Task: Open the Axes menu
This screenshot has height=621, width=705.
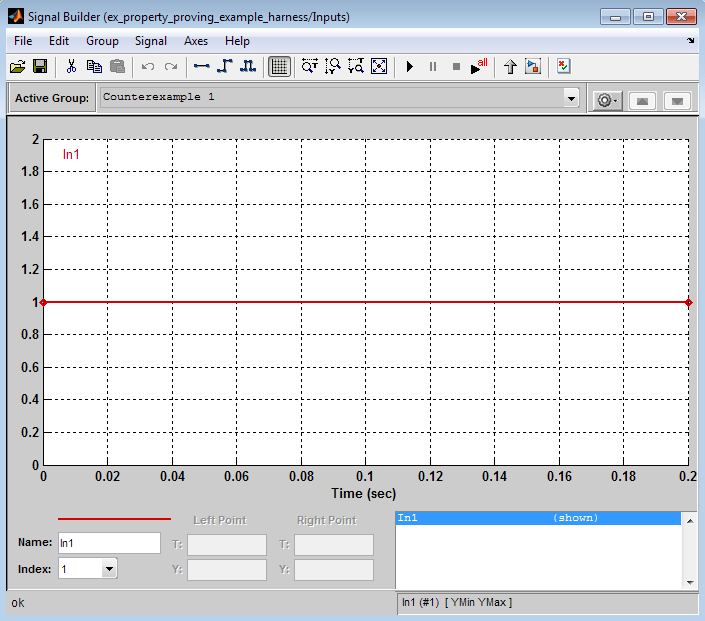Action: (196, 41)
